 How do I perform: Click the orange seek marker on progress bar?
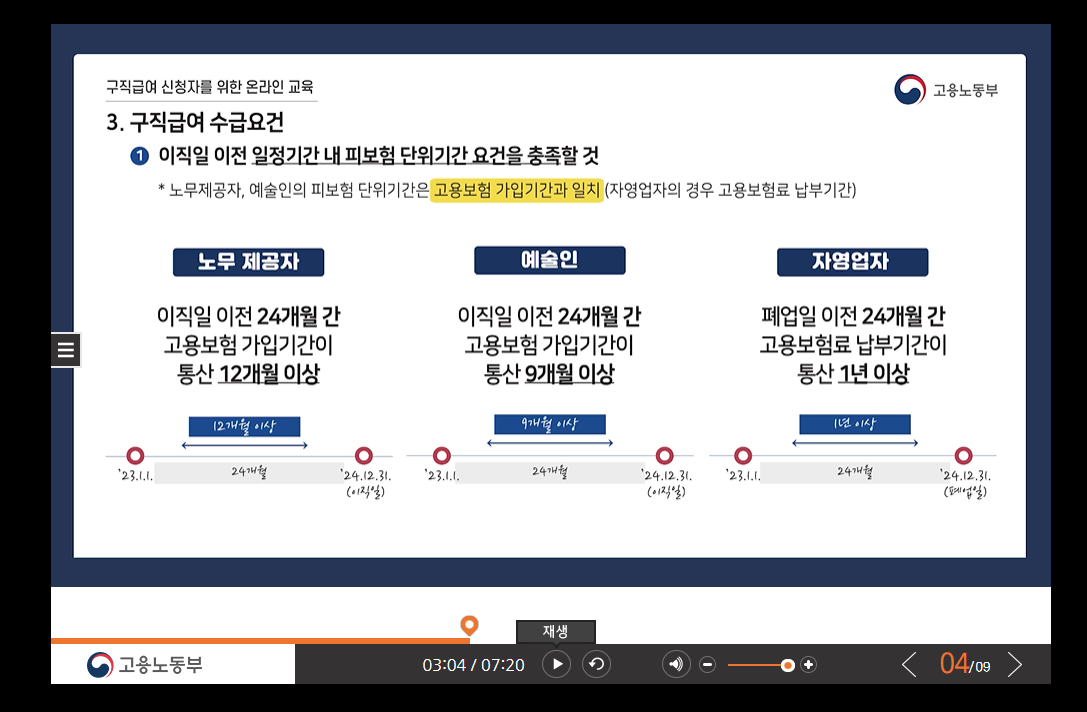point(470,625)
